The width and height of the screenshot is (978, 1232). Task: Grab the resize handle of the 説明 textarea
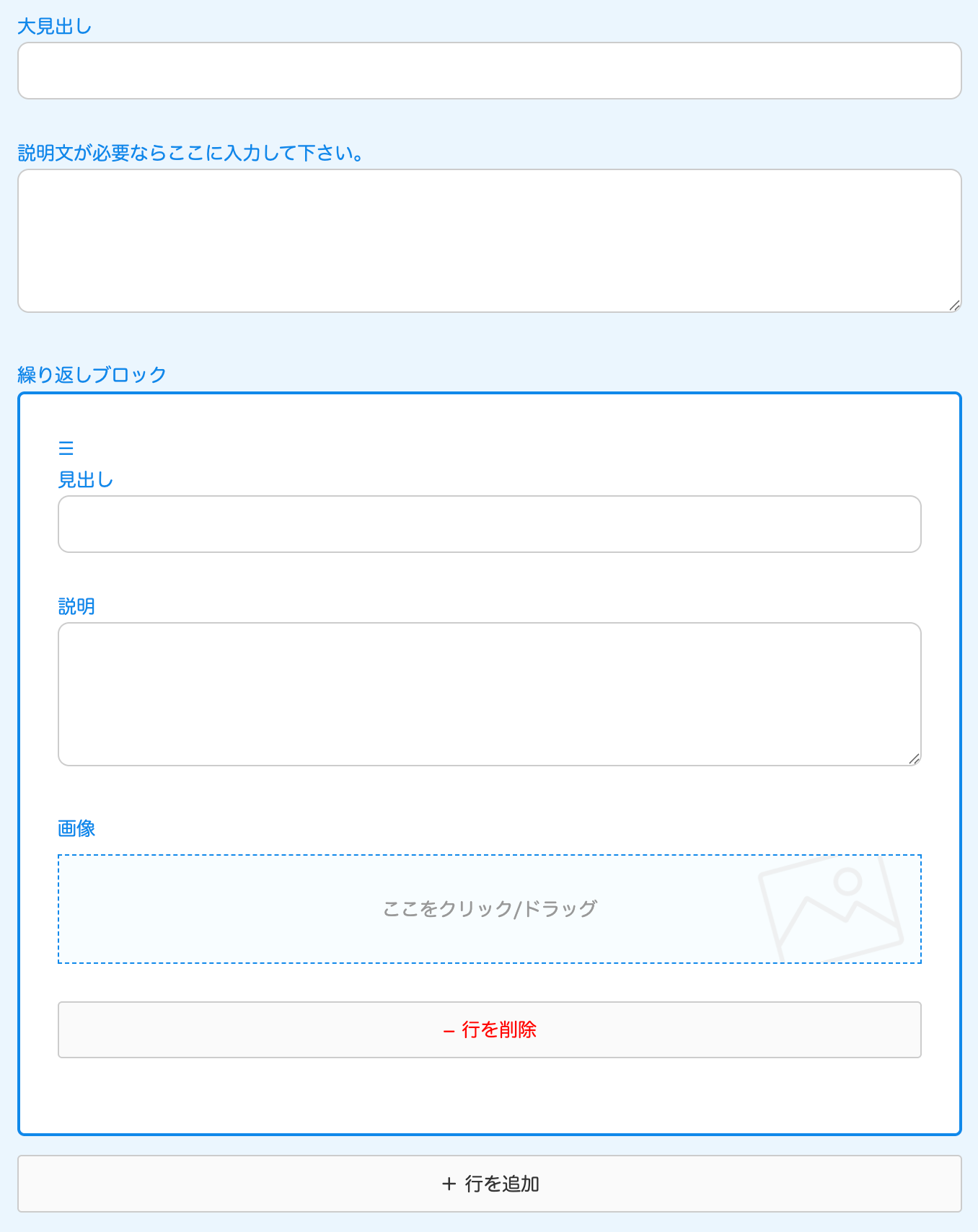tap(914, 758)
